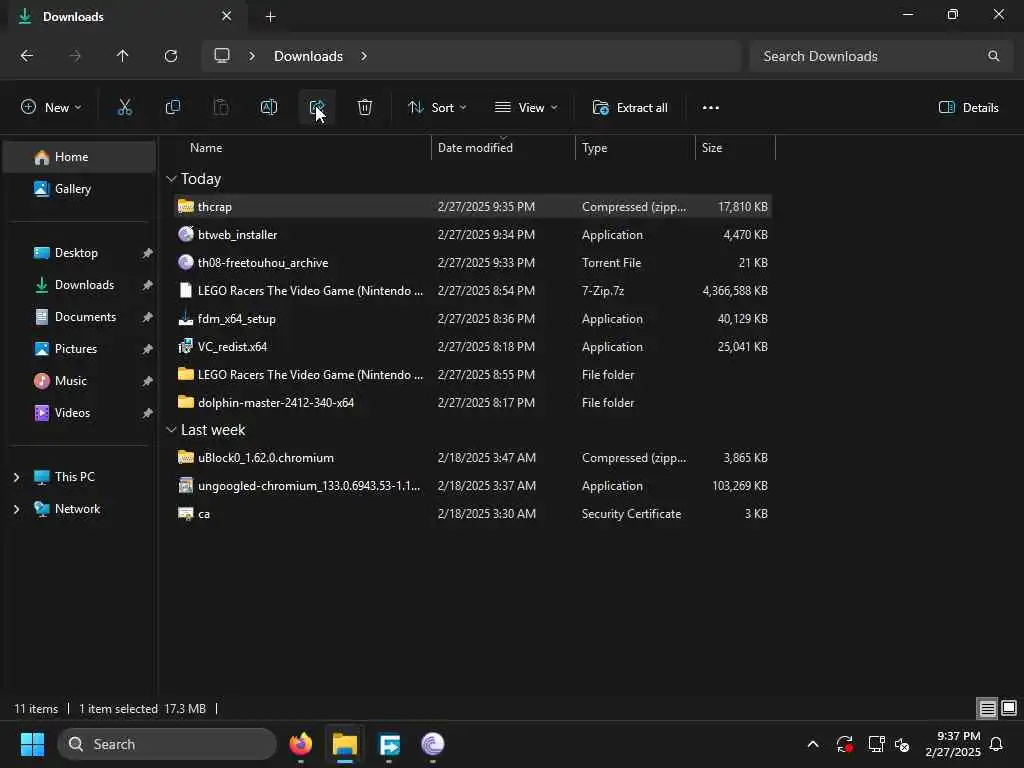Open Firefox from the taskbar
The image size is (1024, 768).
pos(301,744)
